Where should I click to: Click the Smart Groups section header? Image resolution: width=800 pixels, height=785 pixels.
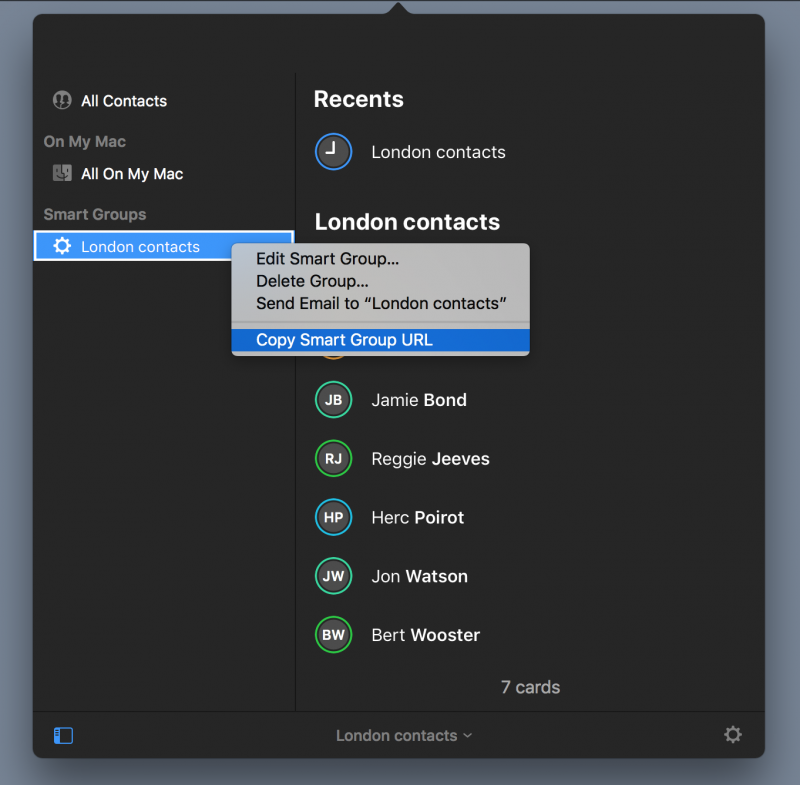click(x=95, y=214)
